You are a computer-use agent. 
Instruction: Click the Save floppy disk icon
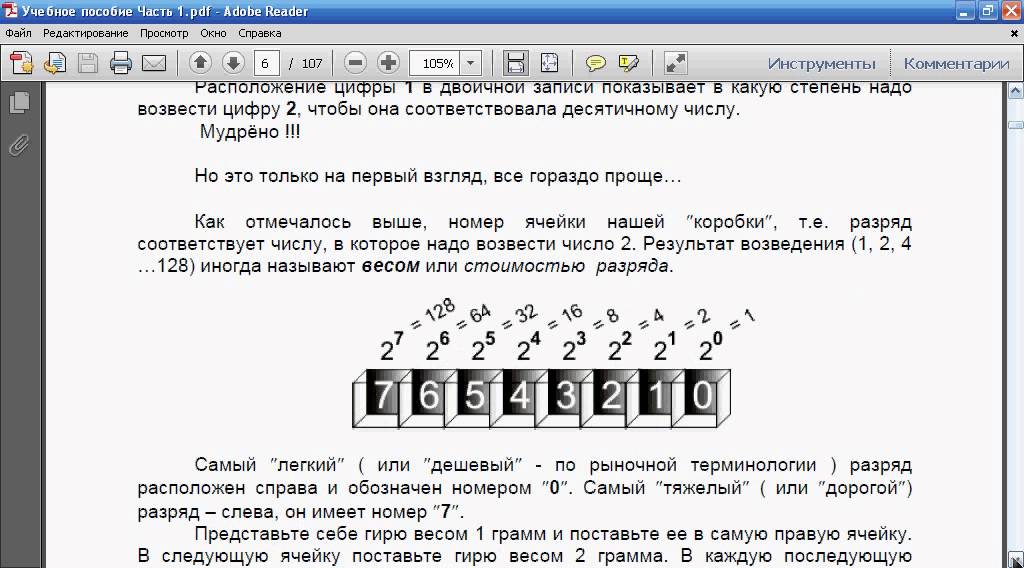(88, 63)
